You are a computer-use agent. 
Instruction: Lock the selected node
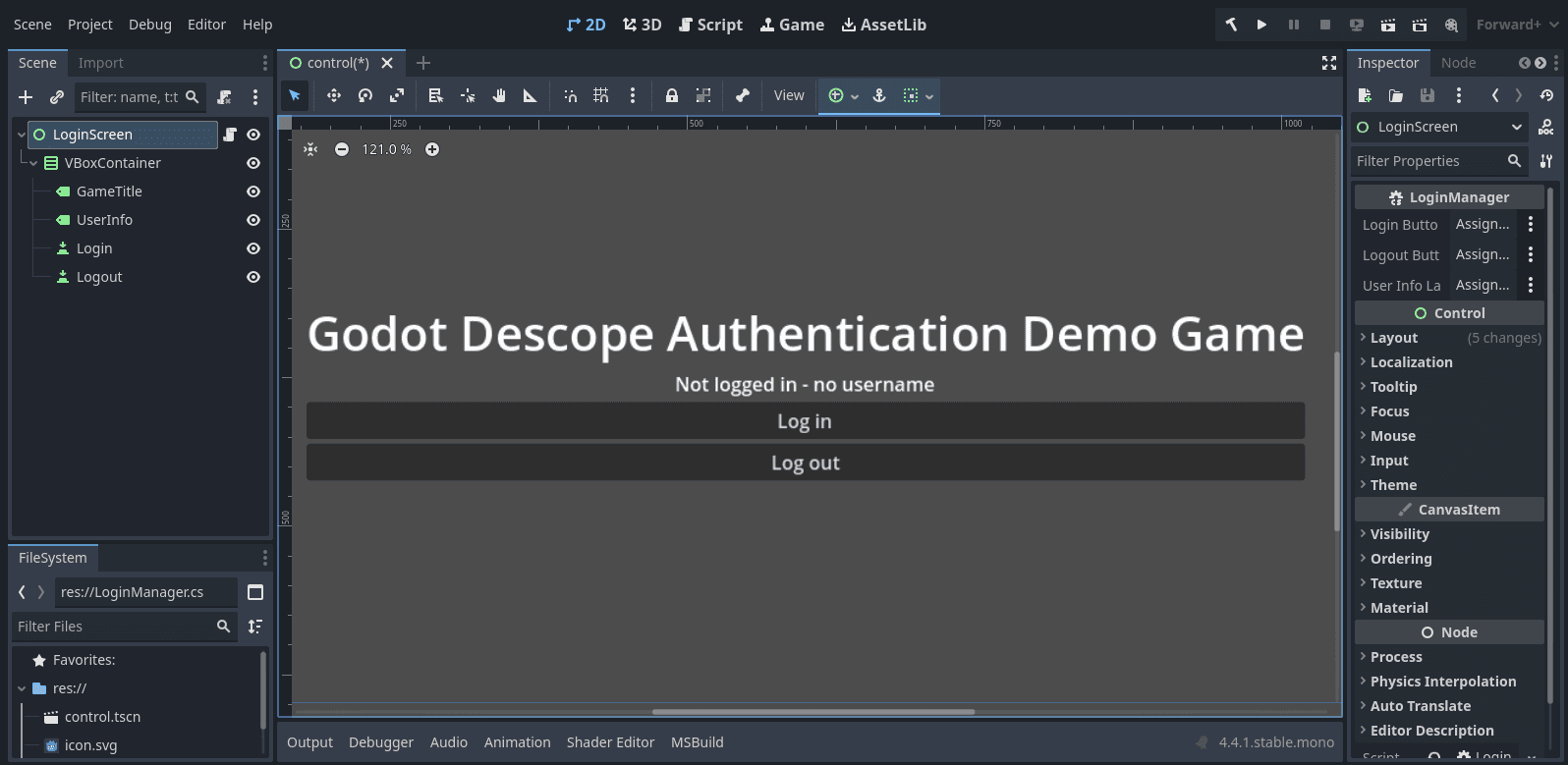click(672, 95)
